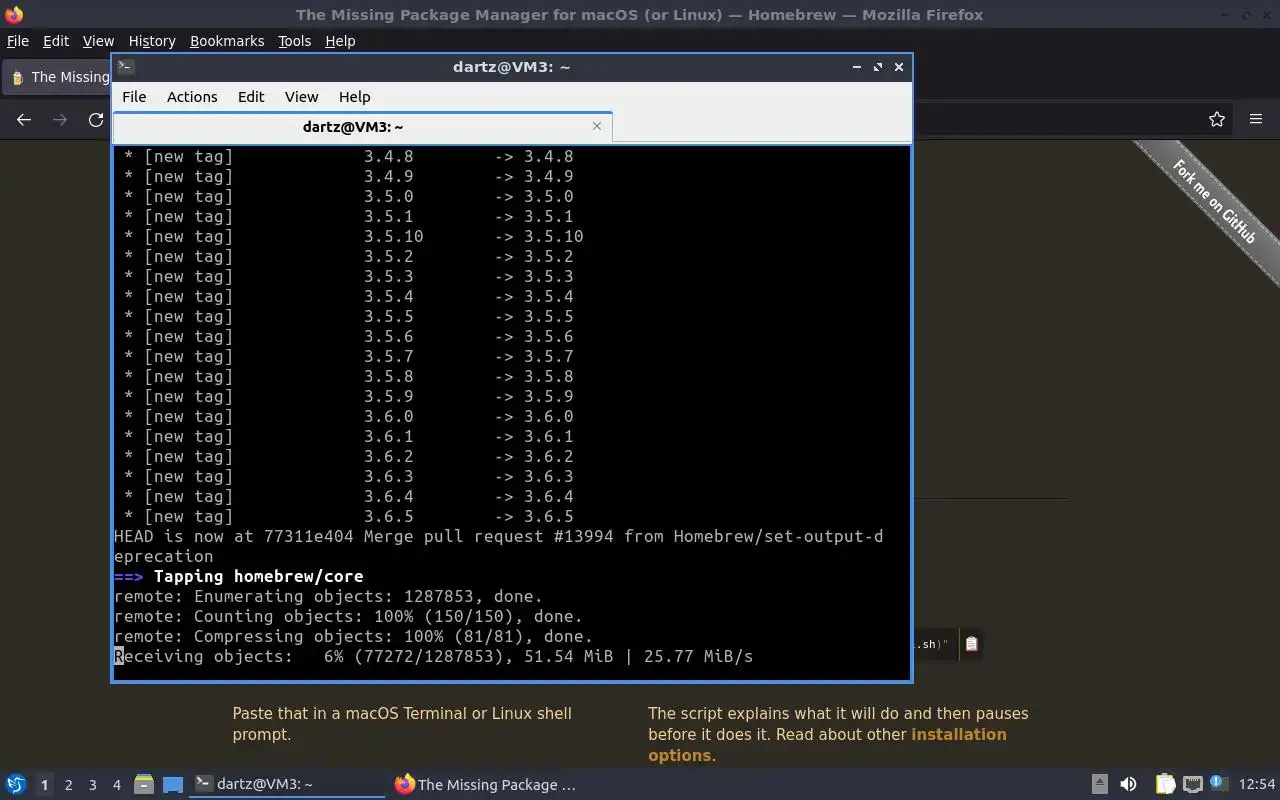
Task: Select the dartz@VM3: ~ terminal tab
Action: tap(362, 127)
